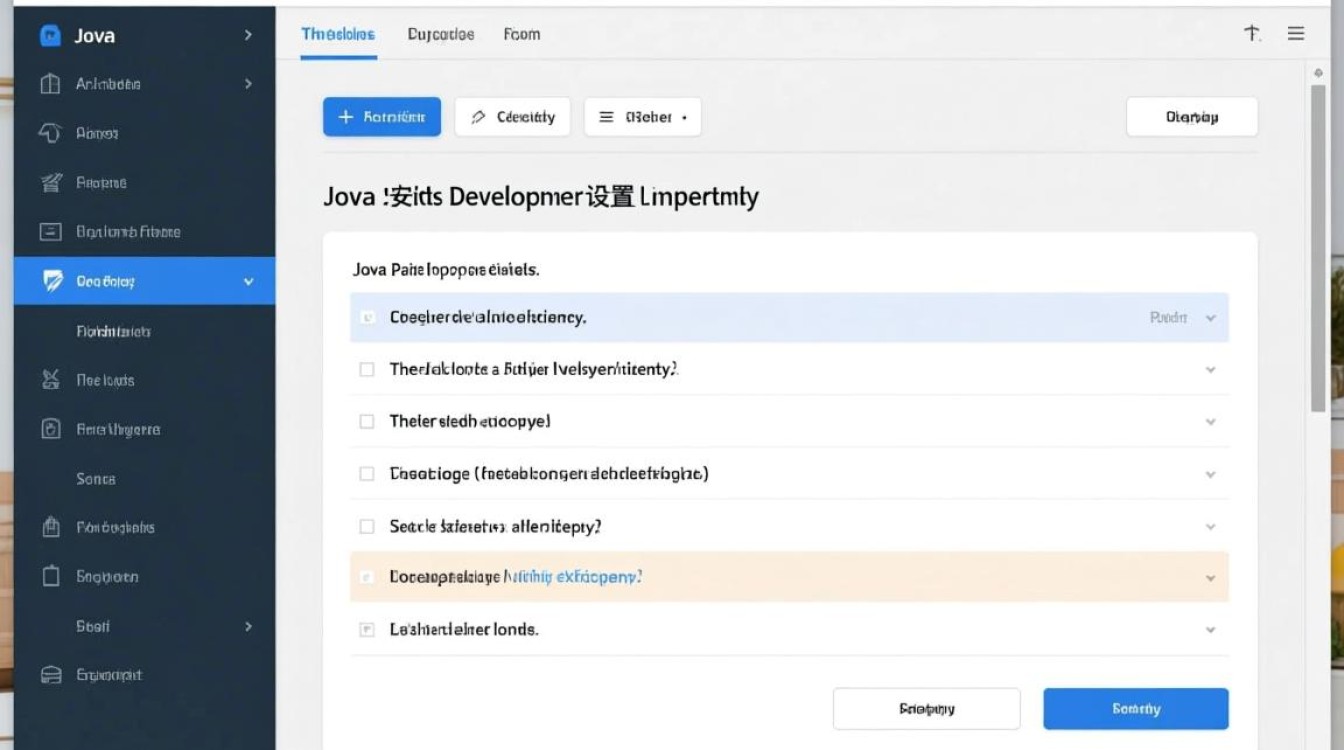Viewport: 1344px width, 750px height.
Task: Expand the chevron on the Theler sledh row
Action: pyautogui.click(x=1210, y=422)
